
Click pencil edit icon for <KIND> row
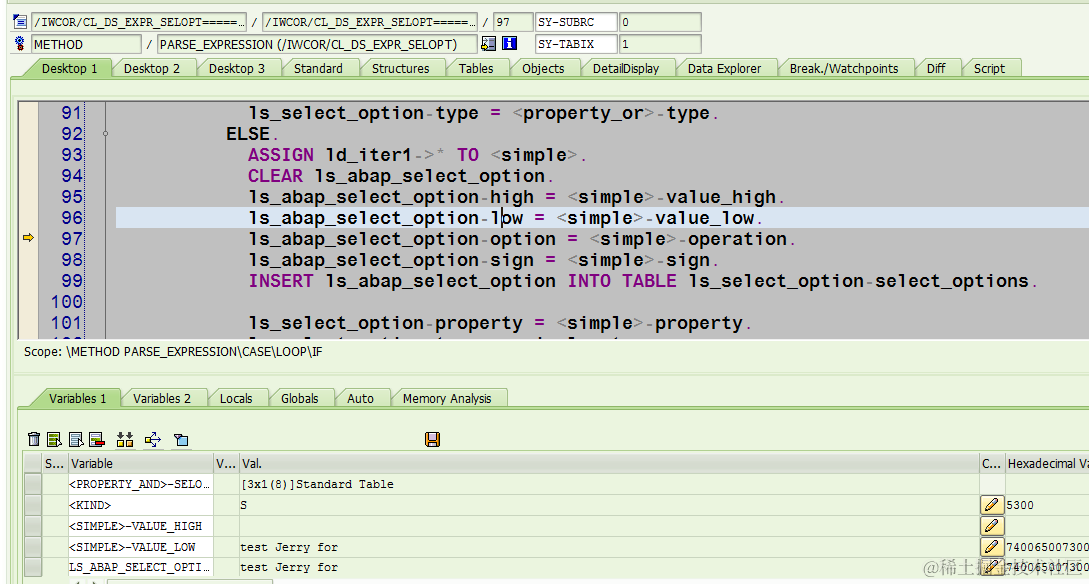tap(992, 505)
